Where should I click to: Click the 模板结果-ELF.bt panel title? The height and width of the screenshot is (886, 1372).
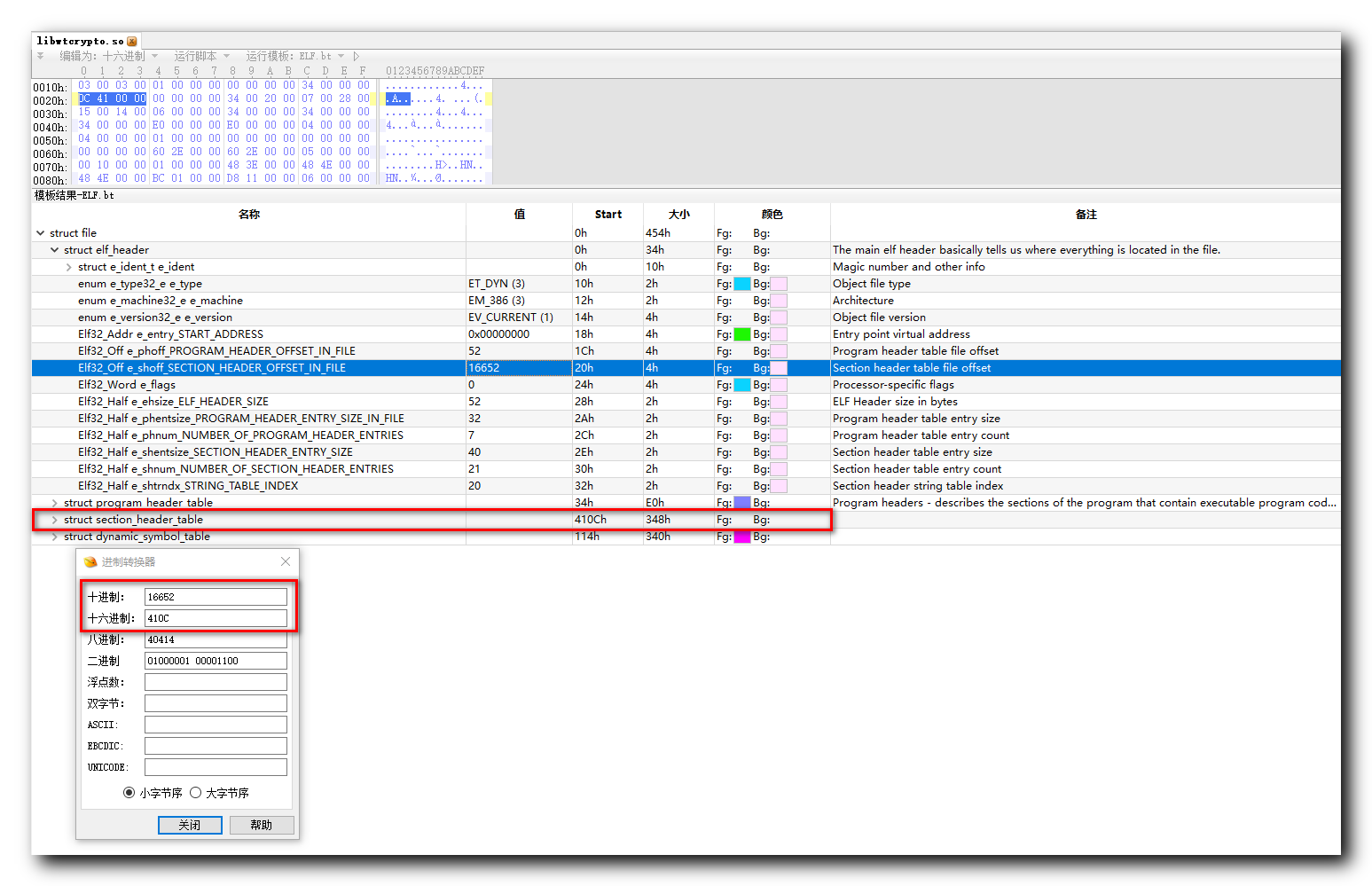point(74,195)
